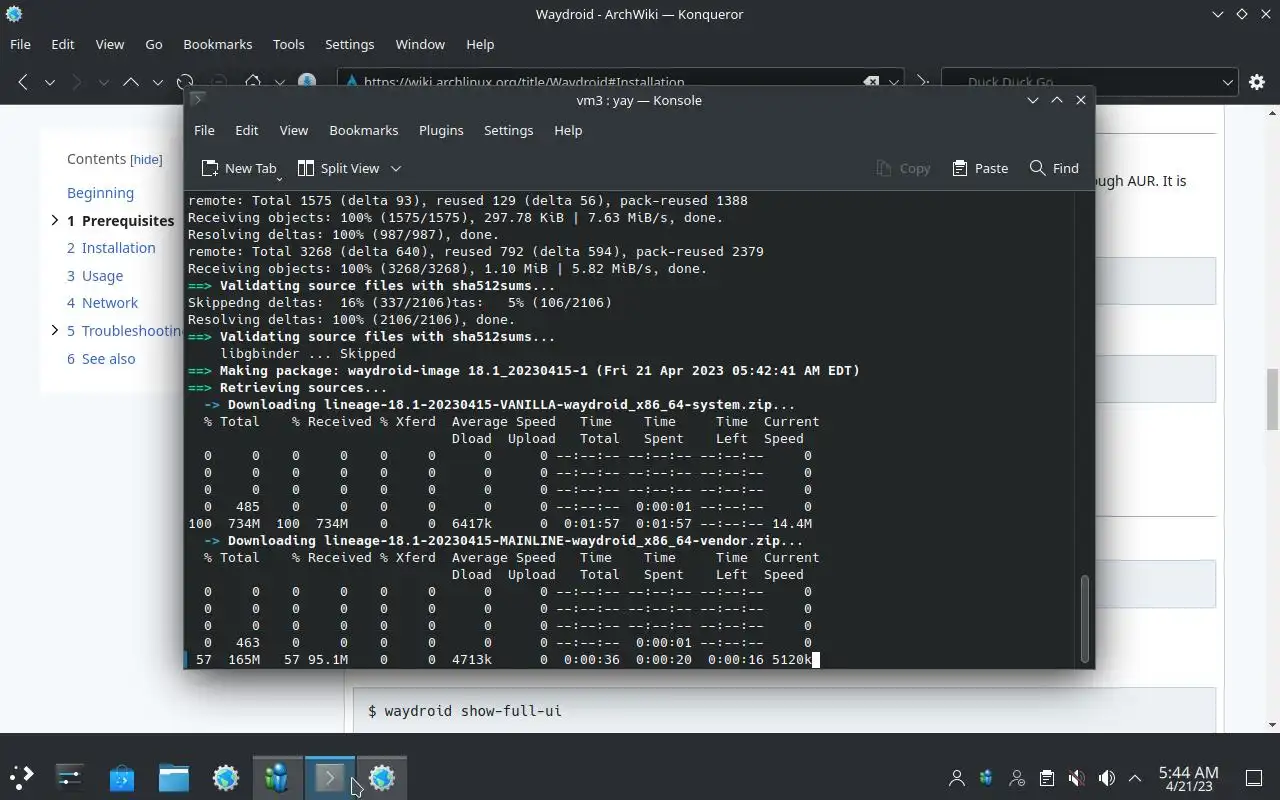Screen dimensions: 1280x800
Task: Open Dolphin file manager in taskbar
Action: [x=174, y=777]
